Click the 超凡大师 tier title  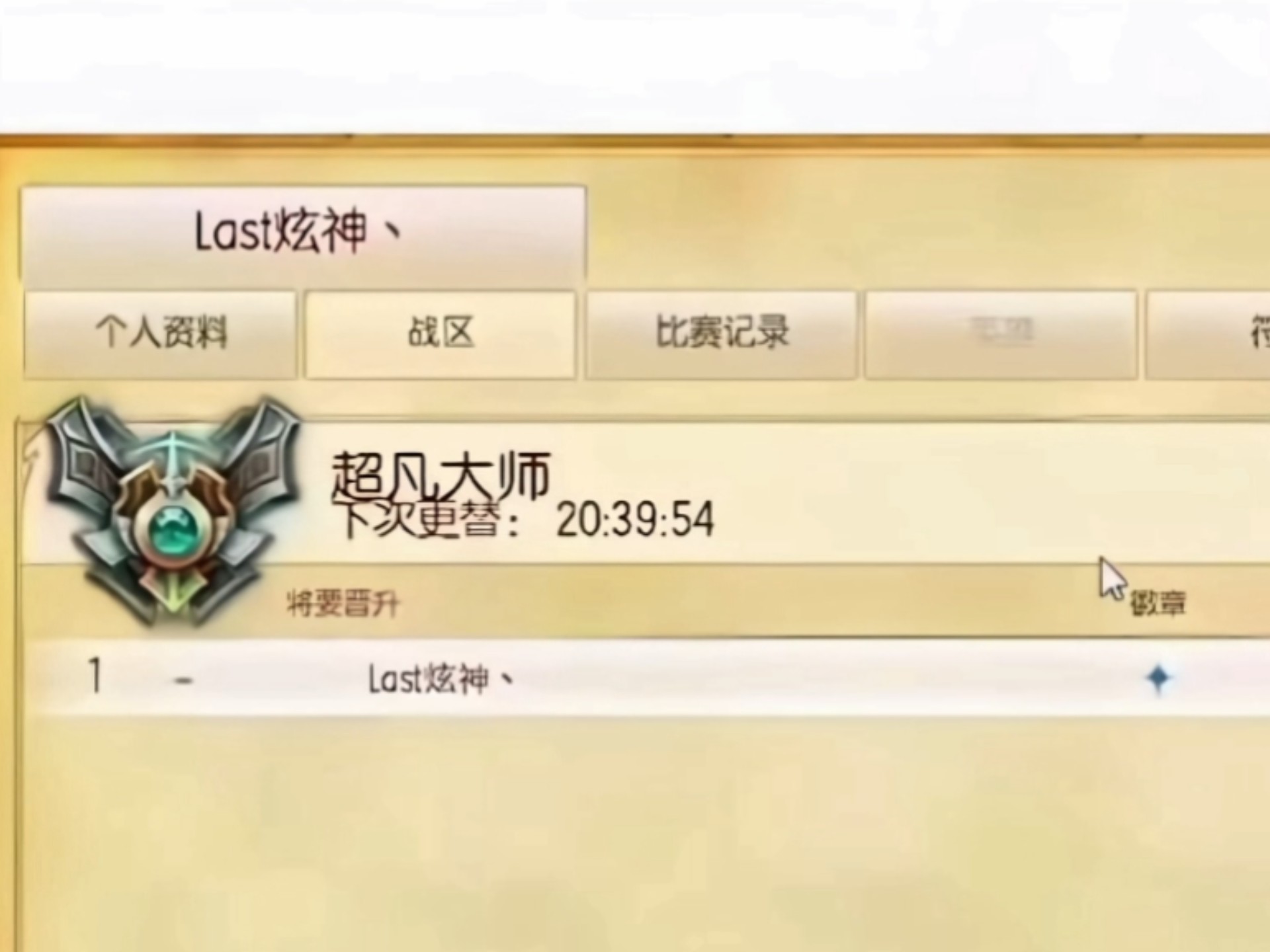coord(441,475)
